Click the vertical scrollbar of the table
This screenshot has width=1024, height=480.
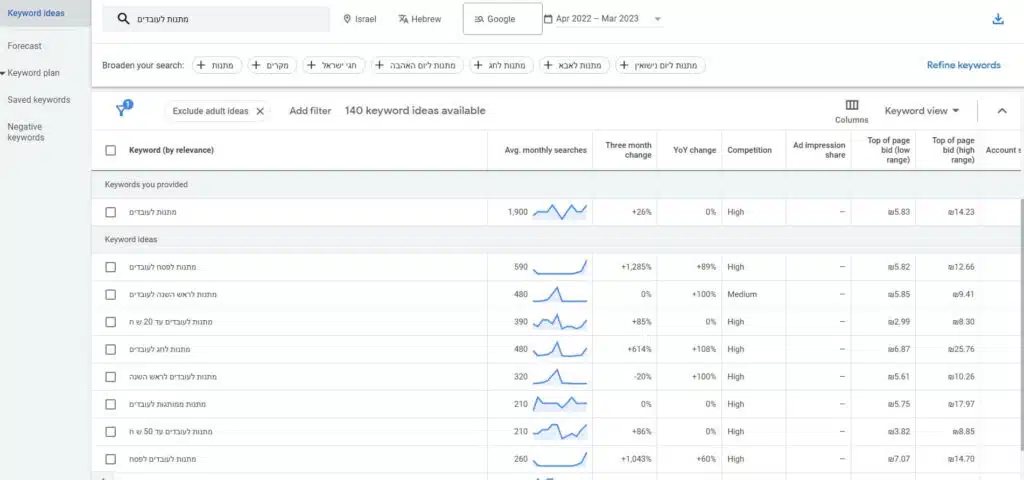pyautogui.click(x=1021, y=325)
